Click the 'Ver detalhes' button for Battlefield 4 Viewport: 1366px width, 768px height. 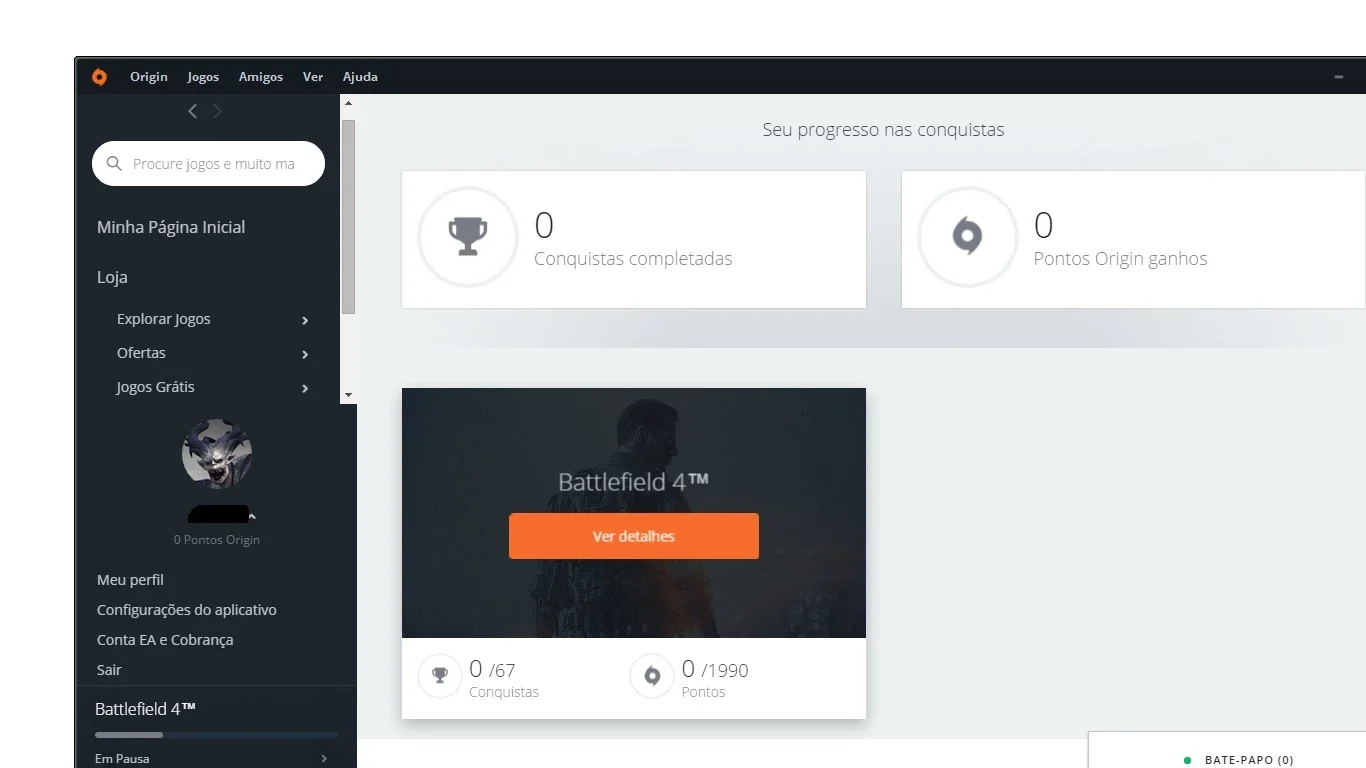(x=634, y=536)
